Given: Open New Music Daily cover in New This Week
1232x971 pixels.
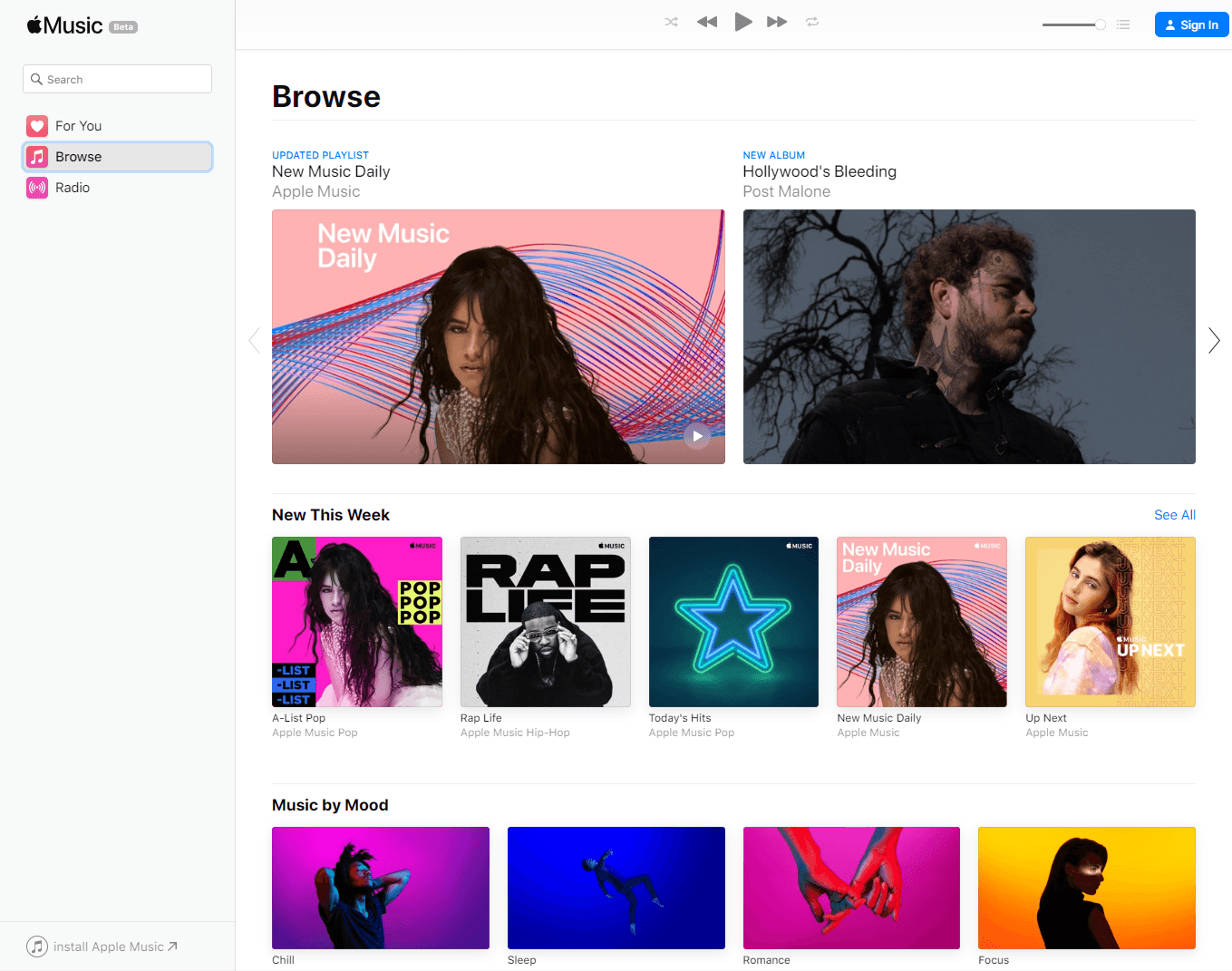Looking at the screenshot, I should [922, 622].
